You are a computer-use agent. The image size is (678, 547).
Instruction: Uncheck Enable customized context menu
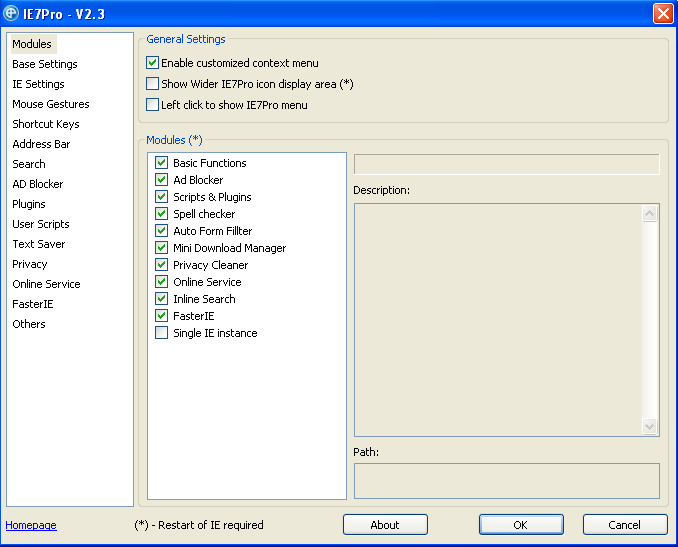(153, 63)
